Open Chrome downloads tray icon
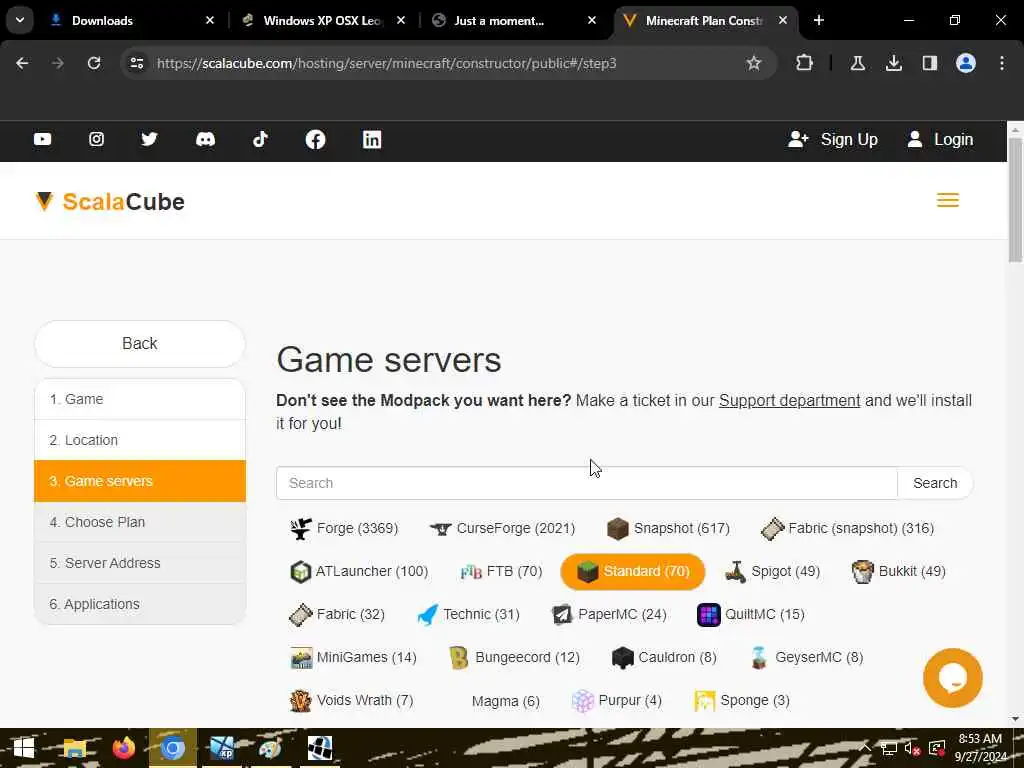The height and width of the screenshot is (768, 1024). [x=893, y=63]
